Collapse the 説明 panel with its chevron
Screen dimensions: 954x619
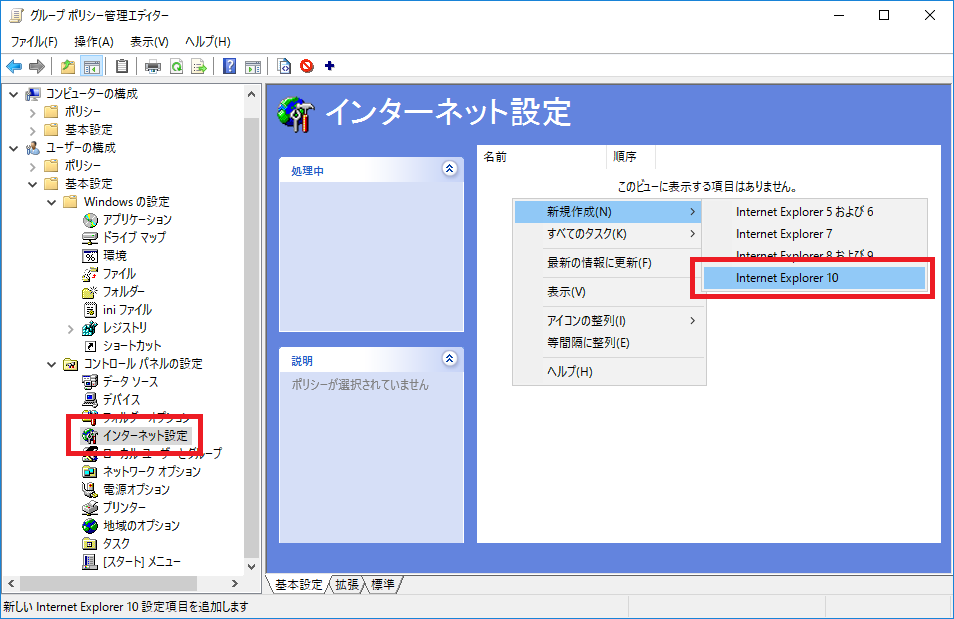tap(450, 358)
